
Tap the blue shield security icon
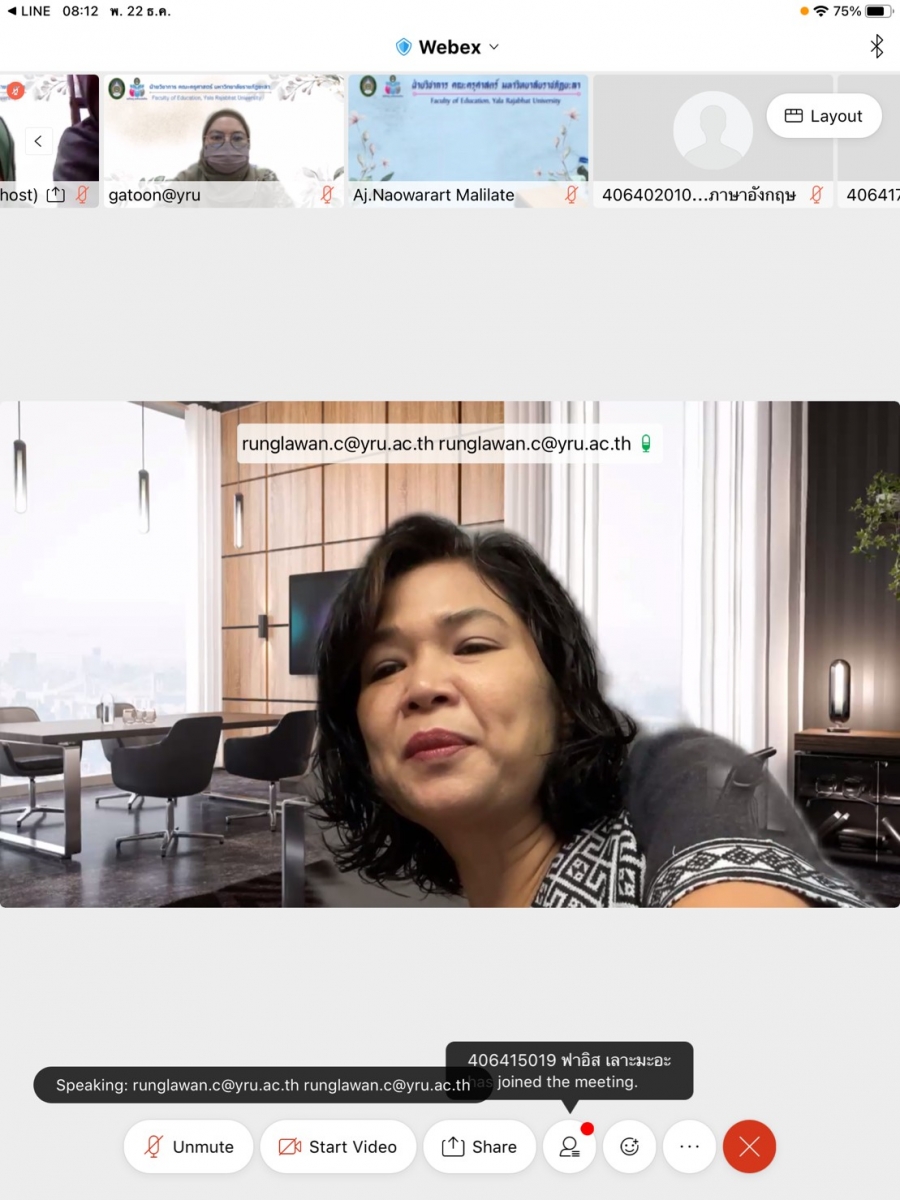(404, 47)
